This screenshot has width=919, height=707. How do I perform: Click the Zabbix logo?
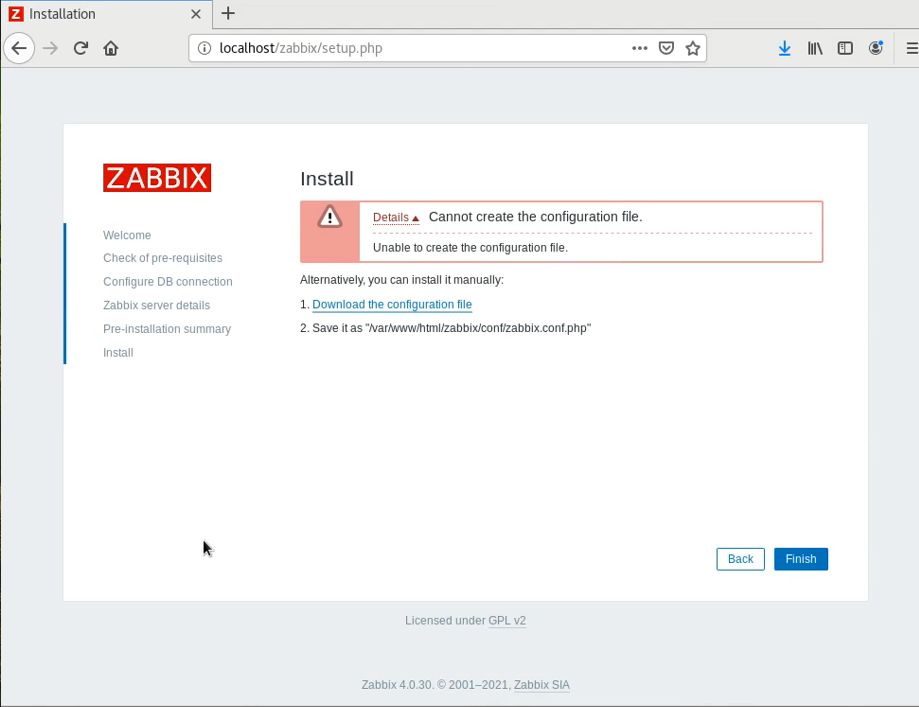157,178
